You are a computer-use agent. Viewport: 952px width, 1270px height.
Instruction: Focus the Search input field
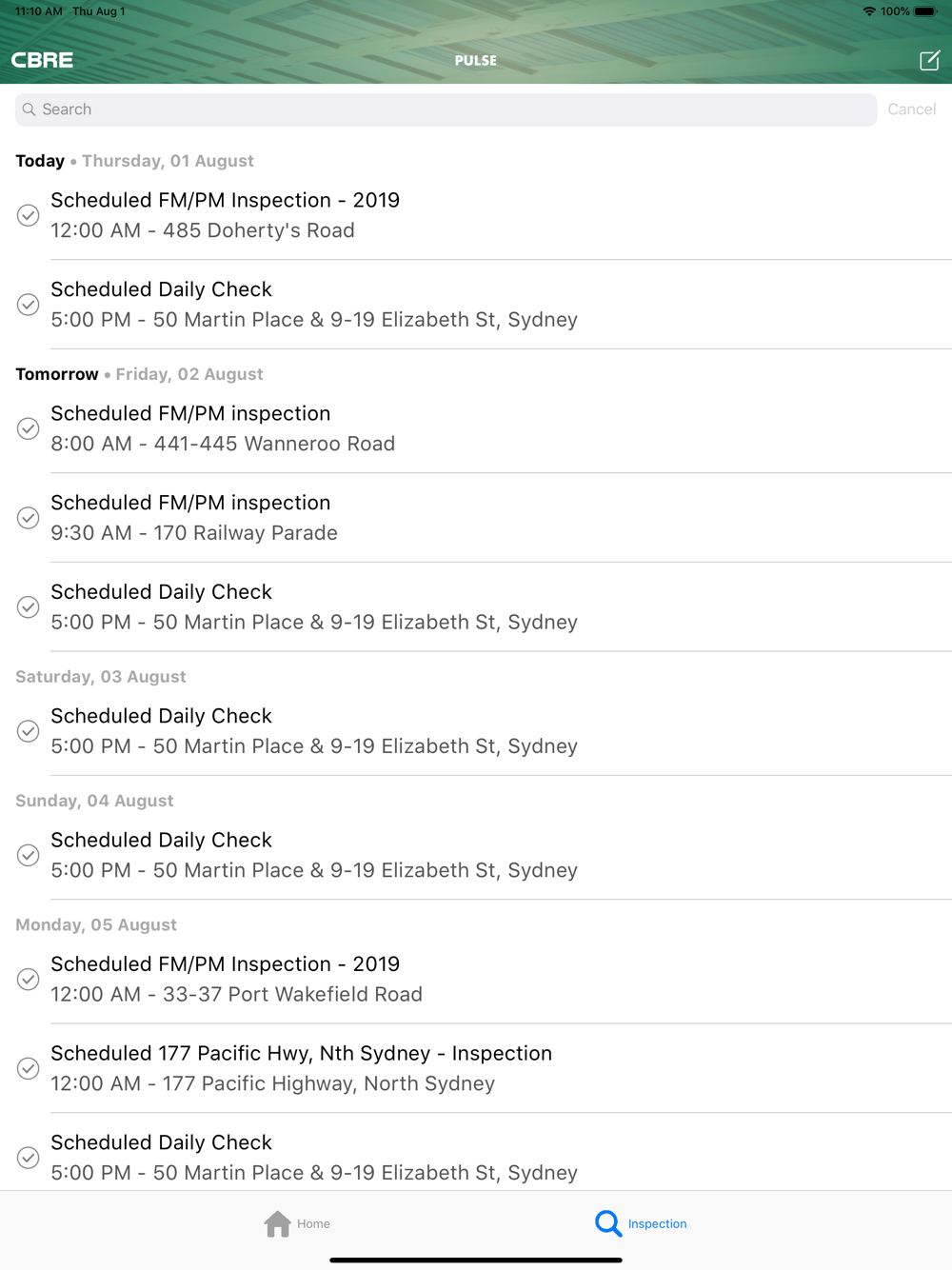coord(446,109)
